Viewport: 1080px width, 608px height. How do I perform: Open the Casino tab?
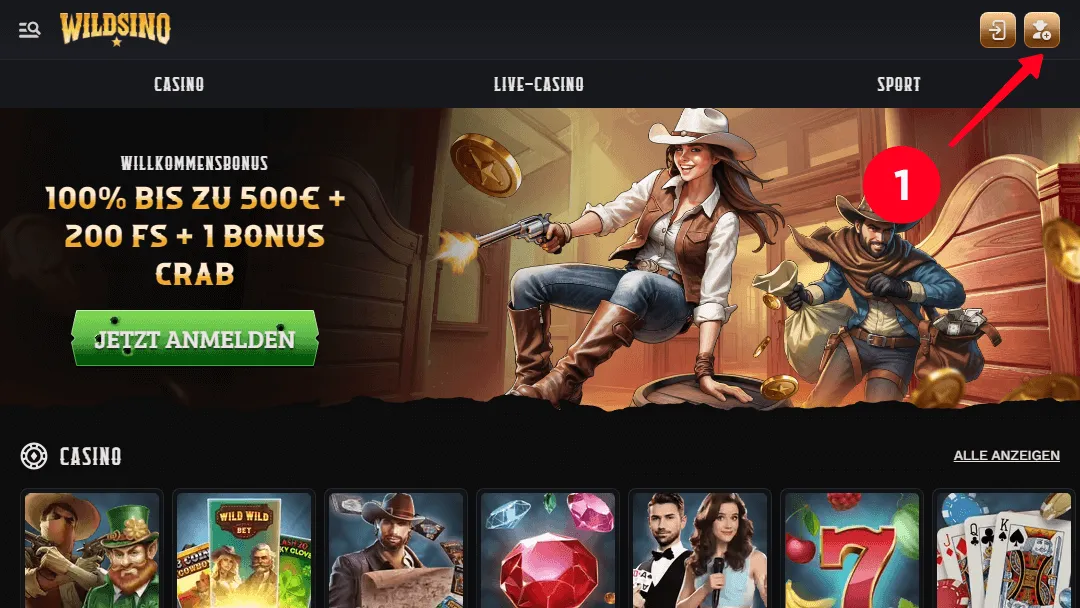(179, 84)
